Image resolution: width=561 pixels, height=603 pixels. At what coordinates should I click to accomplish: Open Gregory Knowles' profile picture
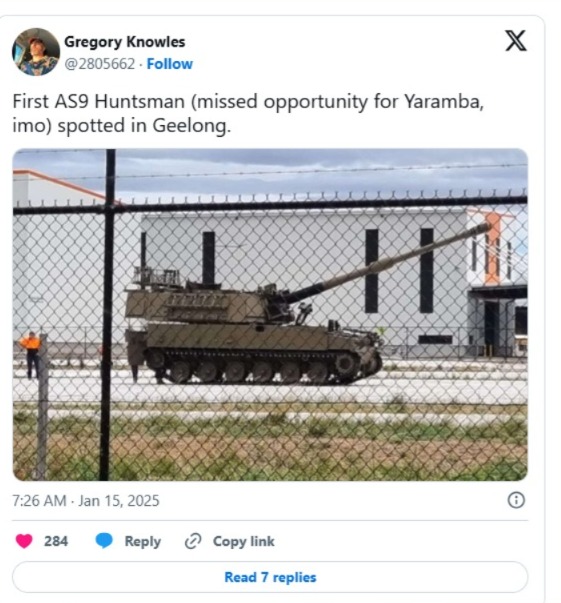[36, 52]
